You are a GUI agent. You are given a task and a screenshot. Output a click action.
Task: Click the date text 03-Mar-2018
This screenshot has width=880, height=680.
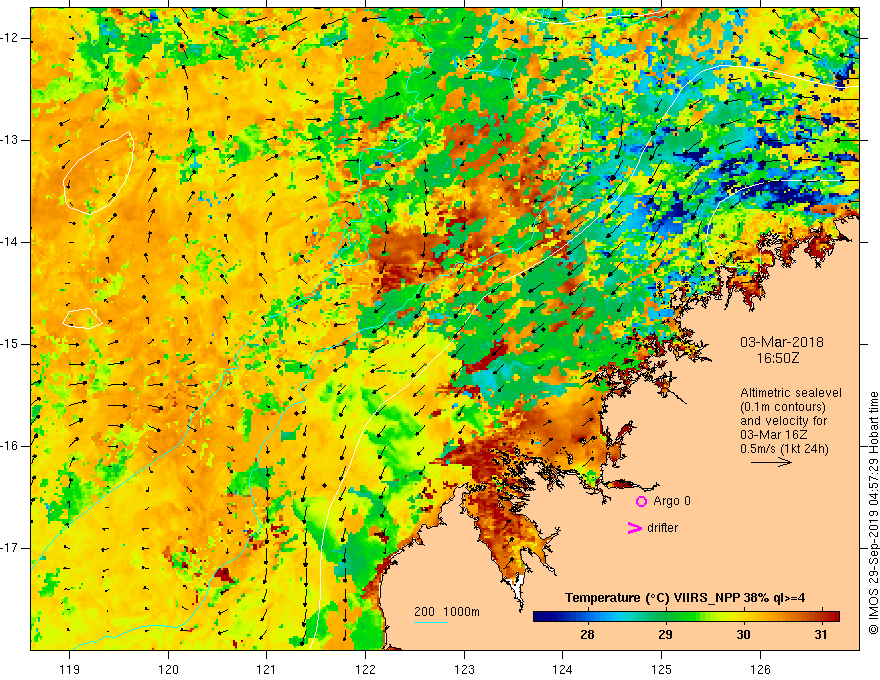point(782,342)
